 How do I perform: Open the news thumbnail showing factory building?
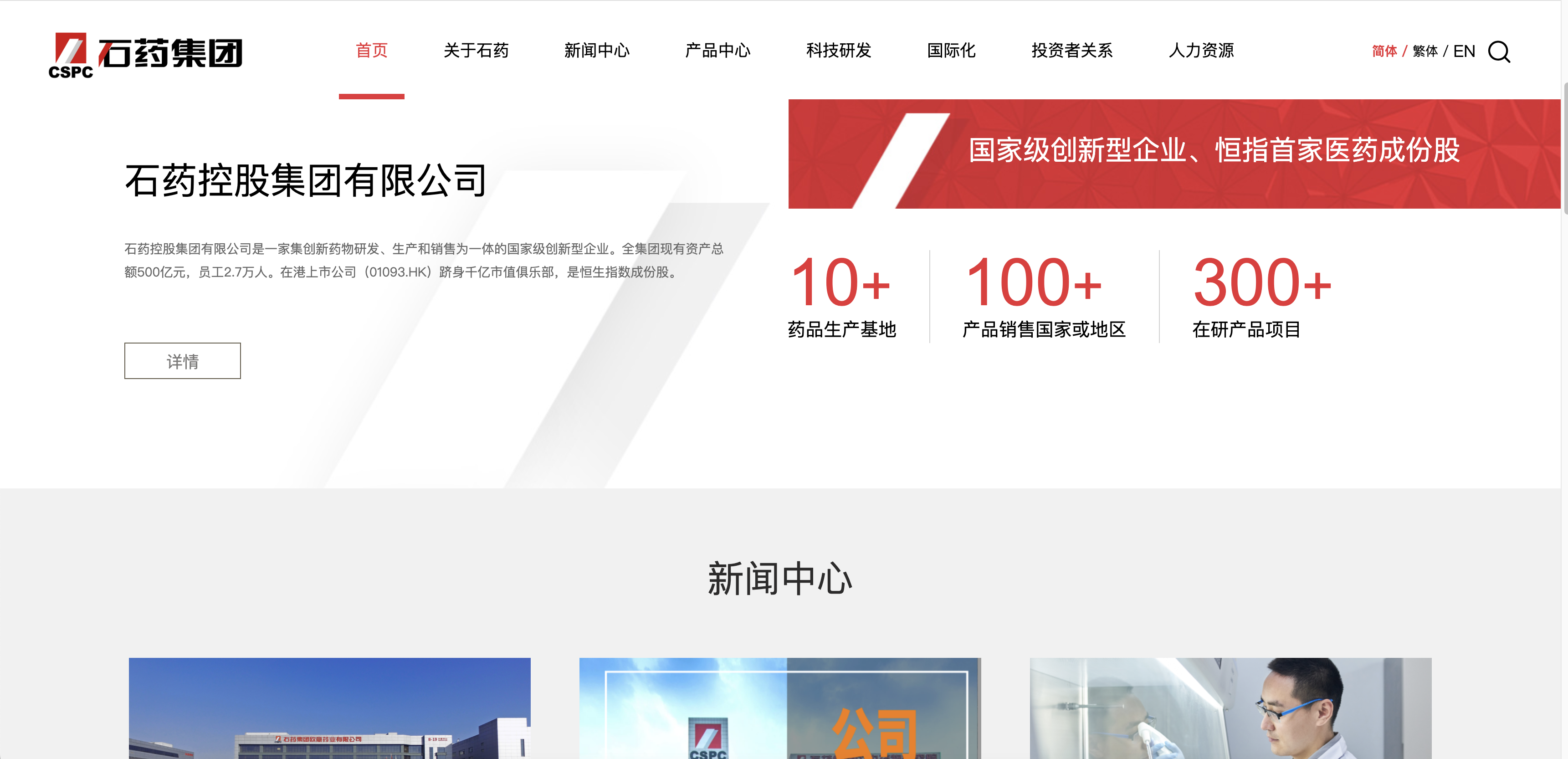tap(329, 708)
